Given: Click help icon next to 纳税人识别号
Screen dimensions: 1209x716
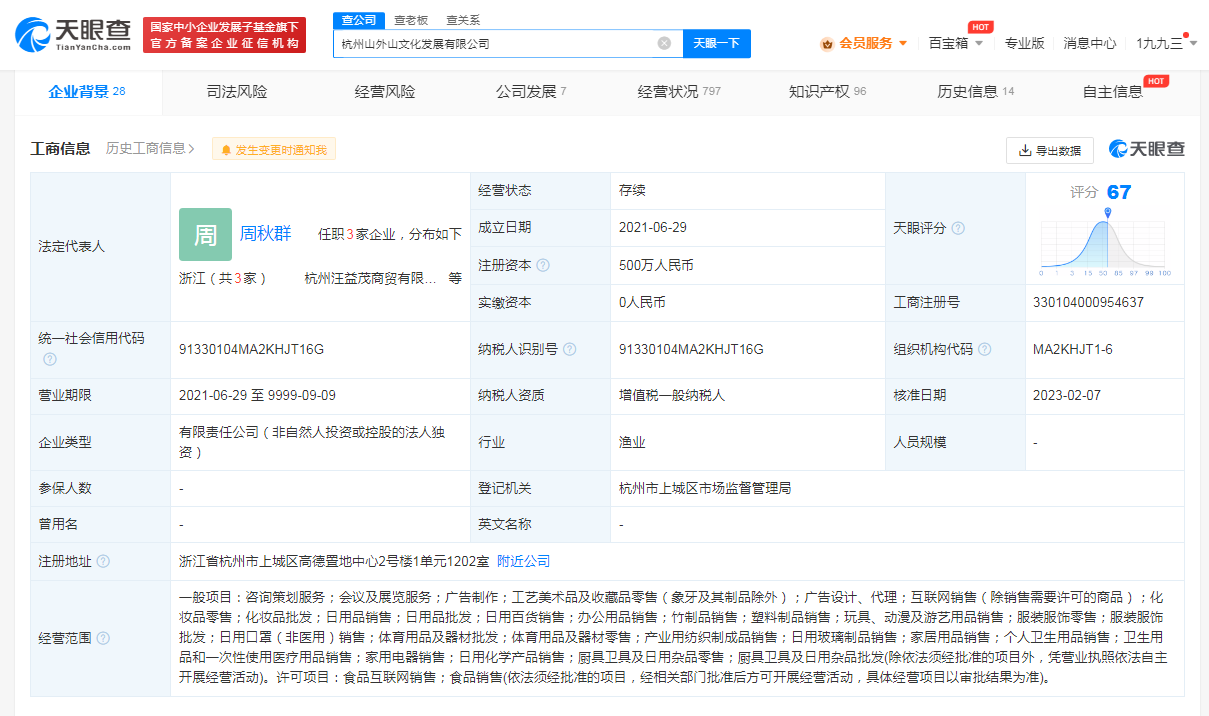Looking at the screenshot, I should (x=569, y=349).
